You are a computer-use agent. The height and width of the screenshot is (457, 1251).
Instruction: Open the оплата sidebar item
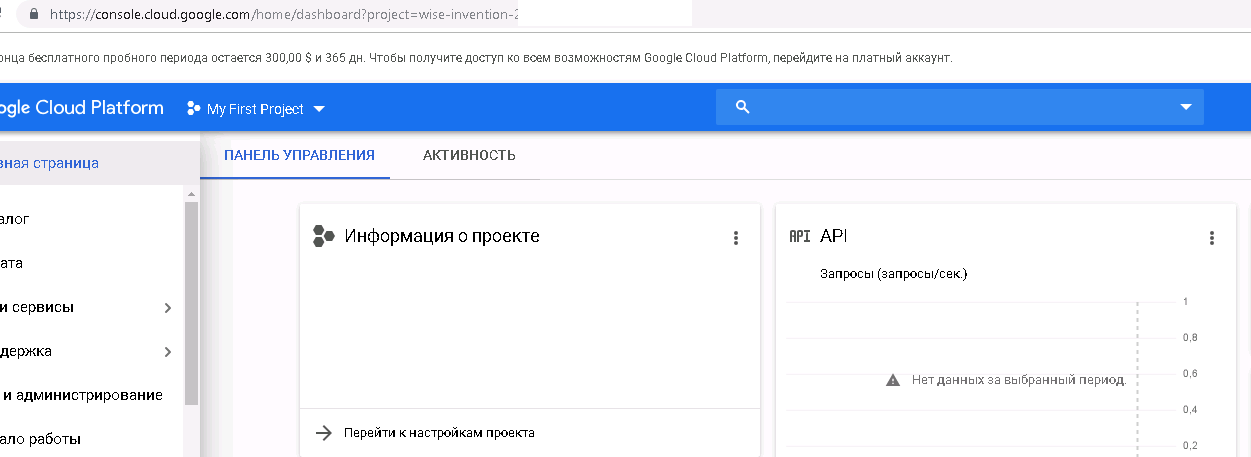coord(92,263)
